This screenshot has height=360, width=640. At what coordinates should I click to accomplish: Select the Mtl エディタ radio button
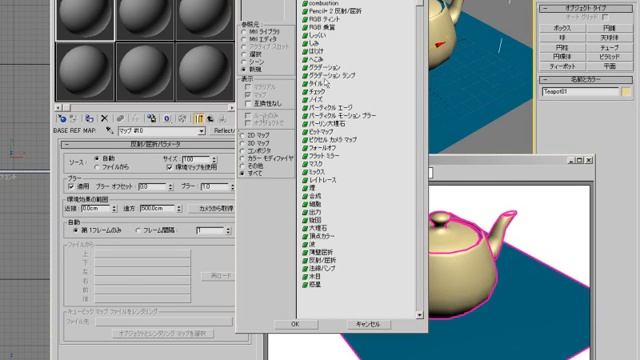[x=244, y=39]
